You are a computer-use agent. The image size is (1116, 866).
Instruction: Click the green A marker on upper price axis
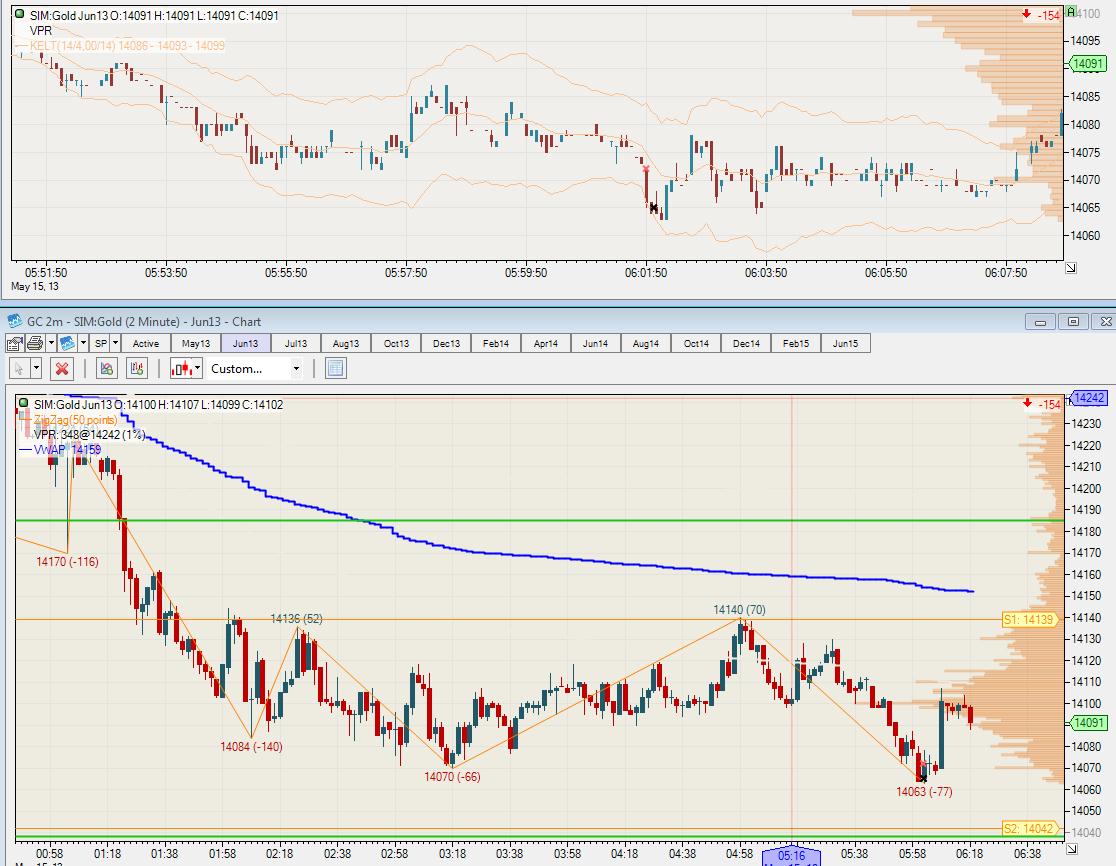(x=1072, y=13)
